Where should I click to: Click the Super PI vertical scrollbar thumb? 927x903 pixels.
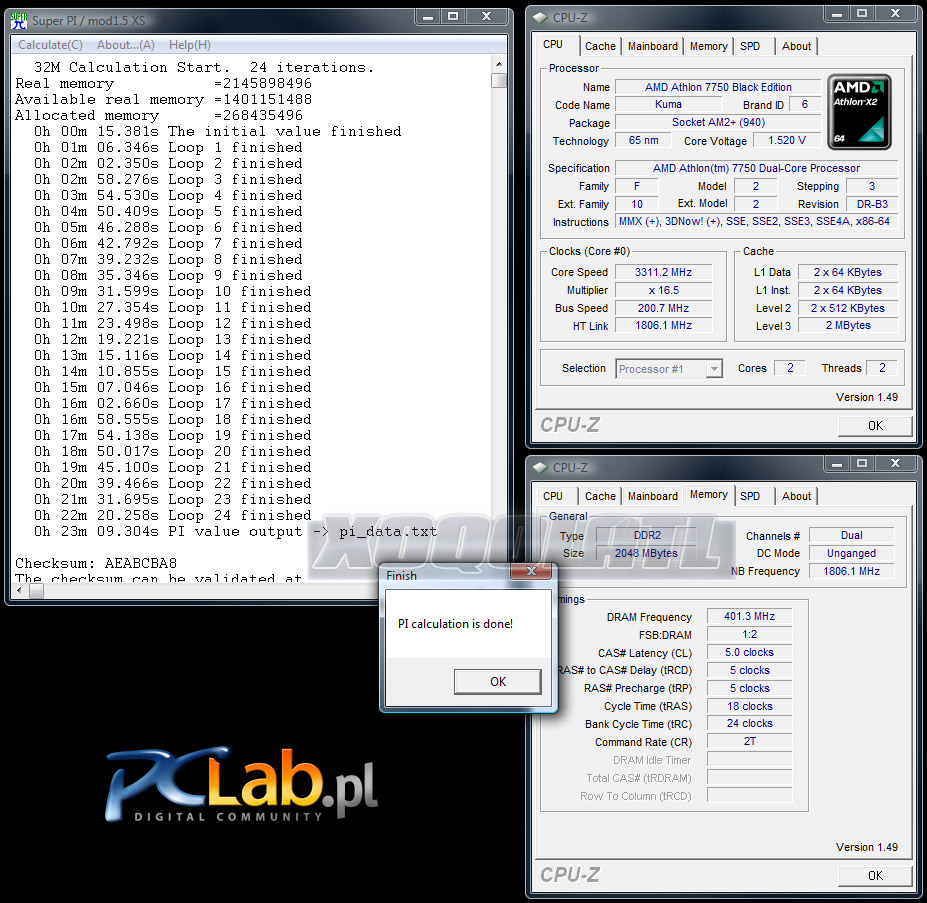click(x=498, y=80)
